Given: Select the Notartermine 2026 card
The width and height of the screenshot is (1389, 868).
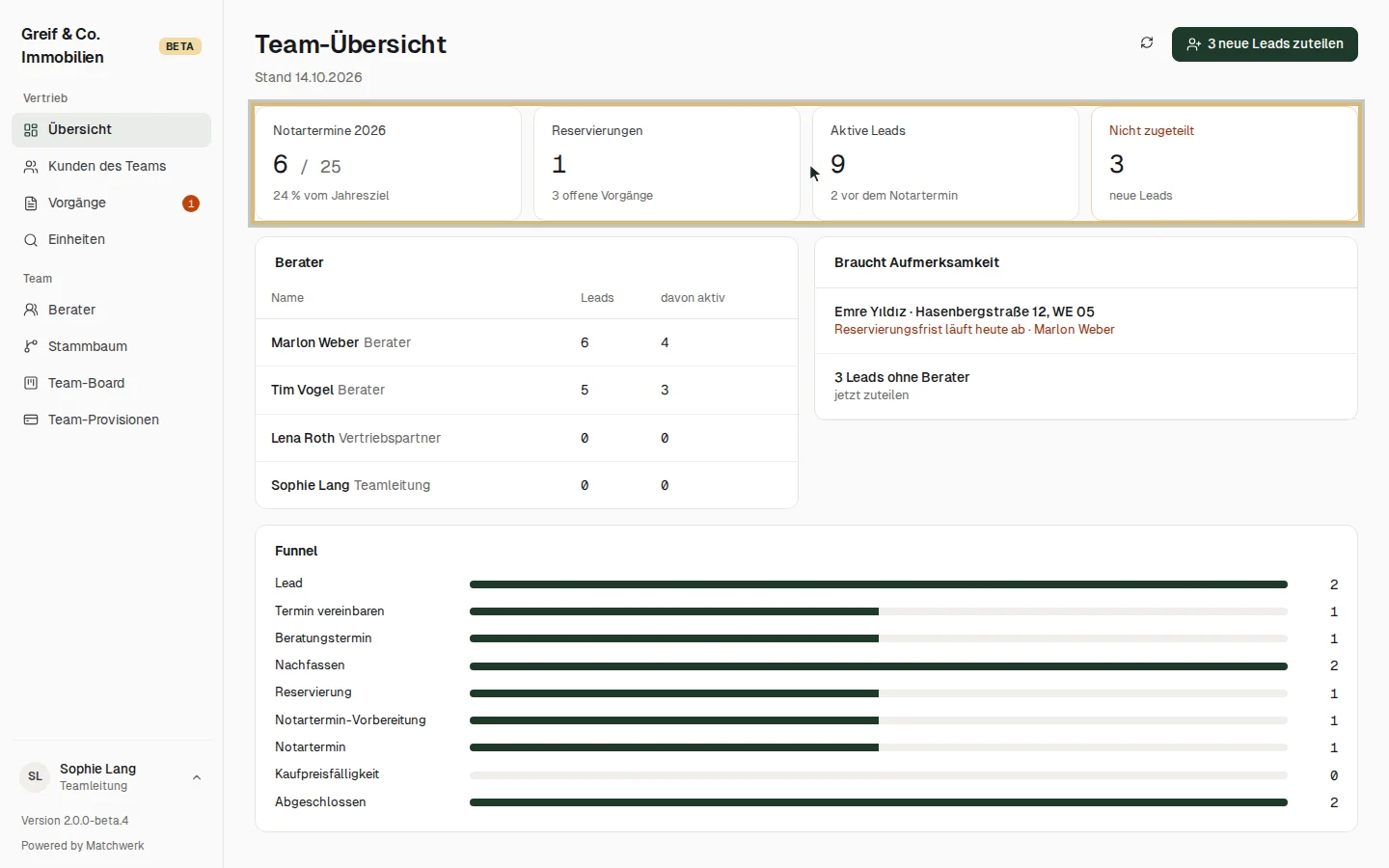Looking at the screenshot, I should click(x=388, y=163).
